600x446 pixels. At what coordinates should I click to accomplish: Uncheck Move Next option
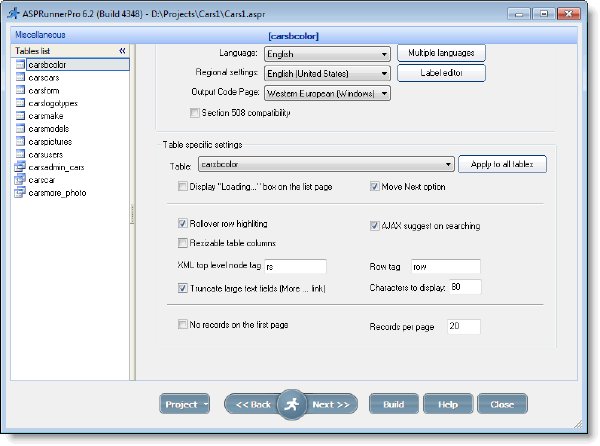click(x=374, y=186)
